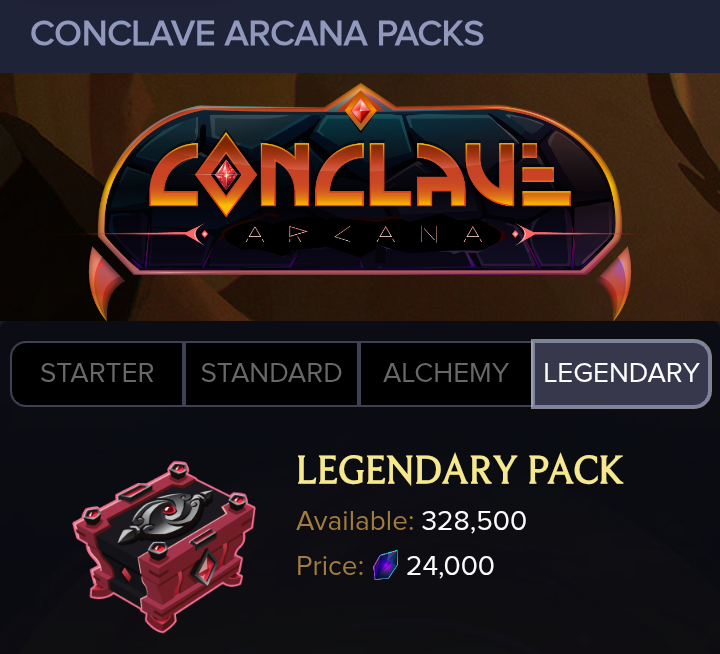The height and width of the screenshot is (654, 720).
Task: Click the Conclave Arcana logo banner
Action: point(360,201)
